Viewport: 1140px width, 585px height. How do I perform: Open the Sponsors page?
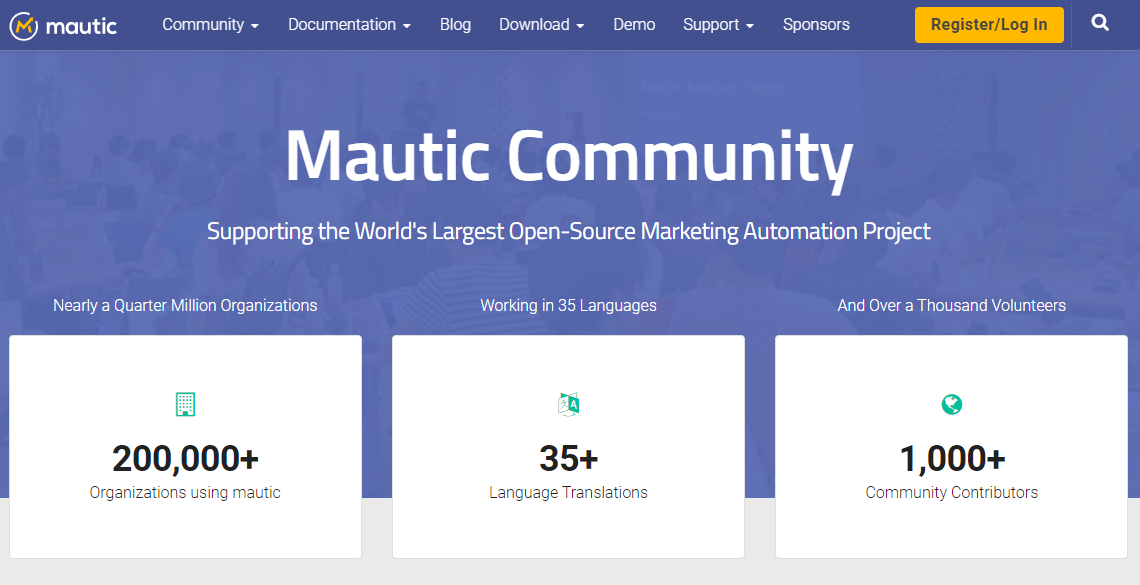click(816, 25)
